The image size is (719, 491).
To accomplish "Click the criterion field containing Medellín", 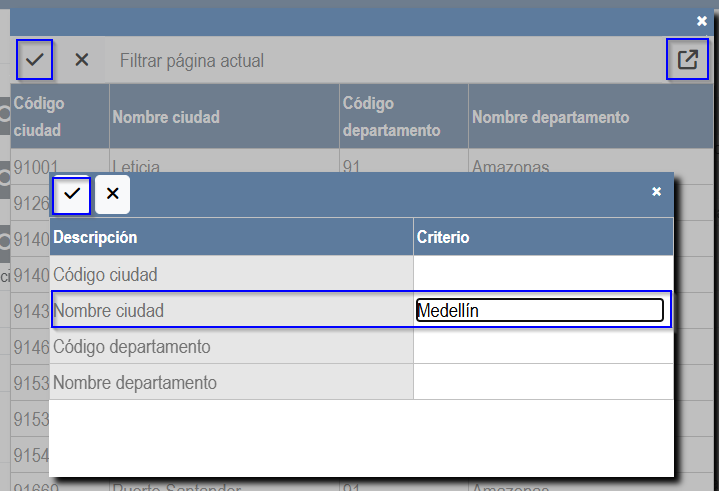I will coord(539,311).
